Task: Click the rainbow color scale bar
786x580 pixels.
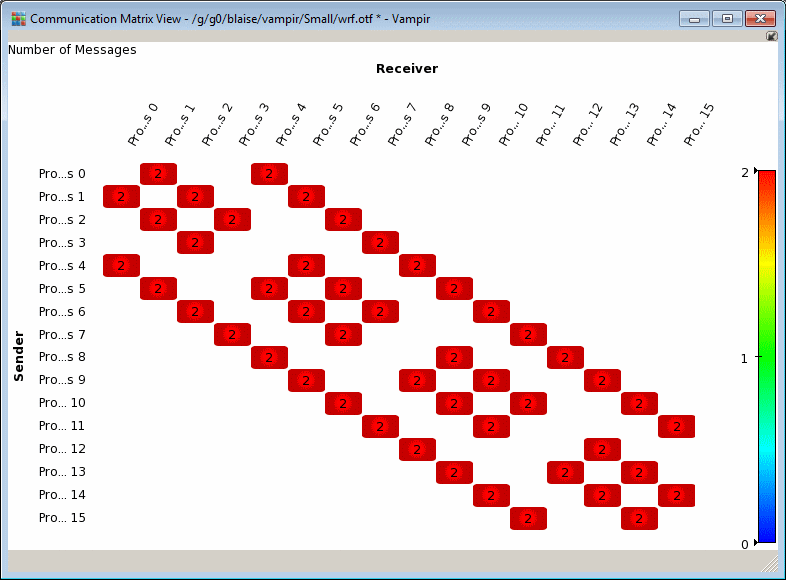Action: tap(767, 356)
